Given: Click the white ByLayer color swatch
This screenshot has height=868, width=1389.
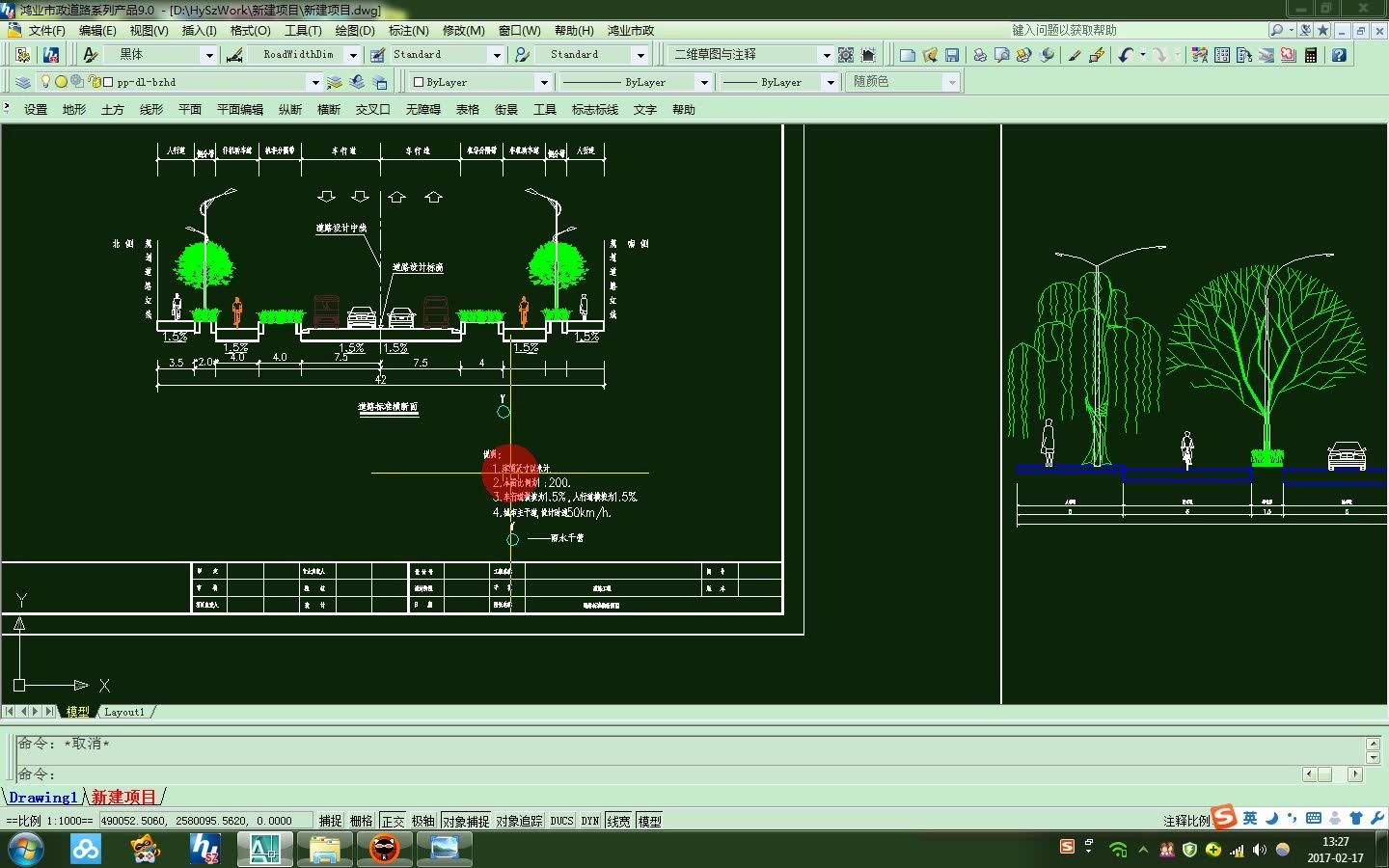Looking at the screenshot, I should (419, 82).
